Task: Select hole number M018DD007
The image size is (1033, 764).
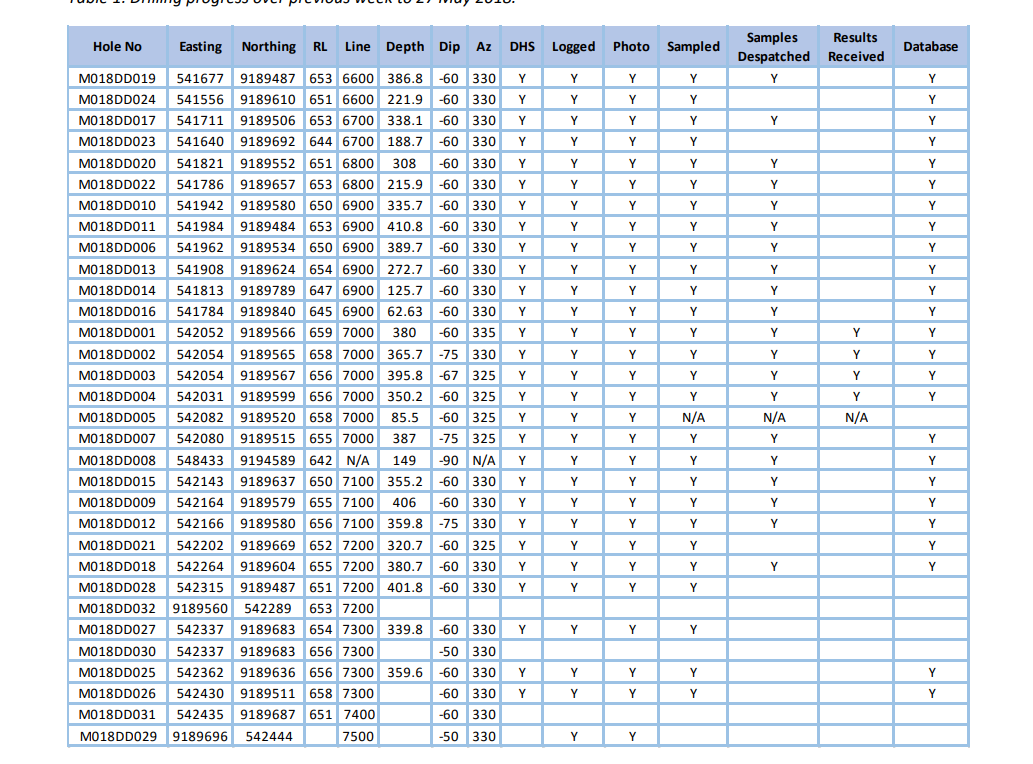Action: pyautogui.click(x=117, y=439)
